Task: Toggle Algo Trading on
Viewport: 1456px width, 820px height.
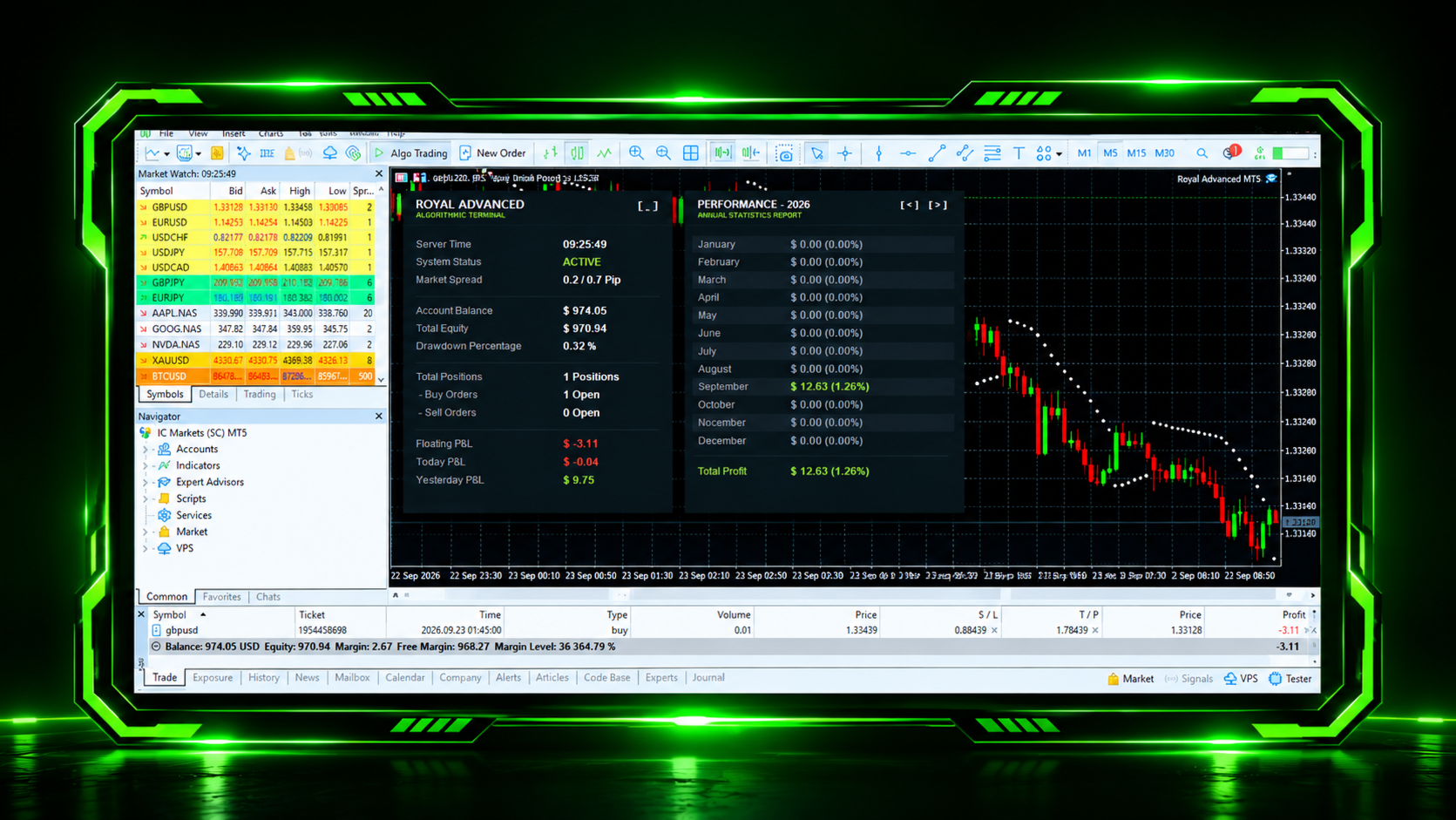Action: coord(410,153)
